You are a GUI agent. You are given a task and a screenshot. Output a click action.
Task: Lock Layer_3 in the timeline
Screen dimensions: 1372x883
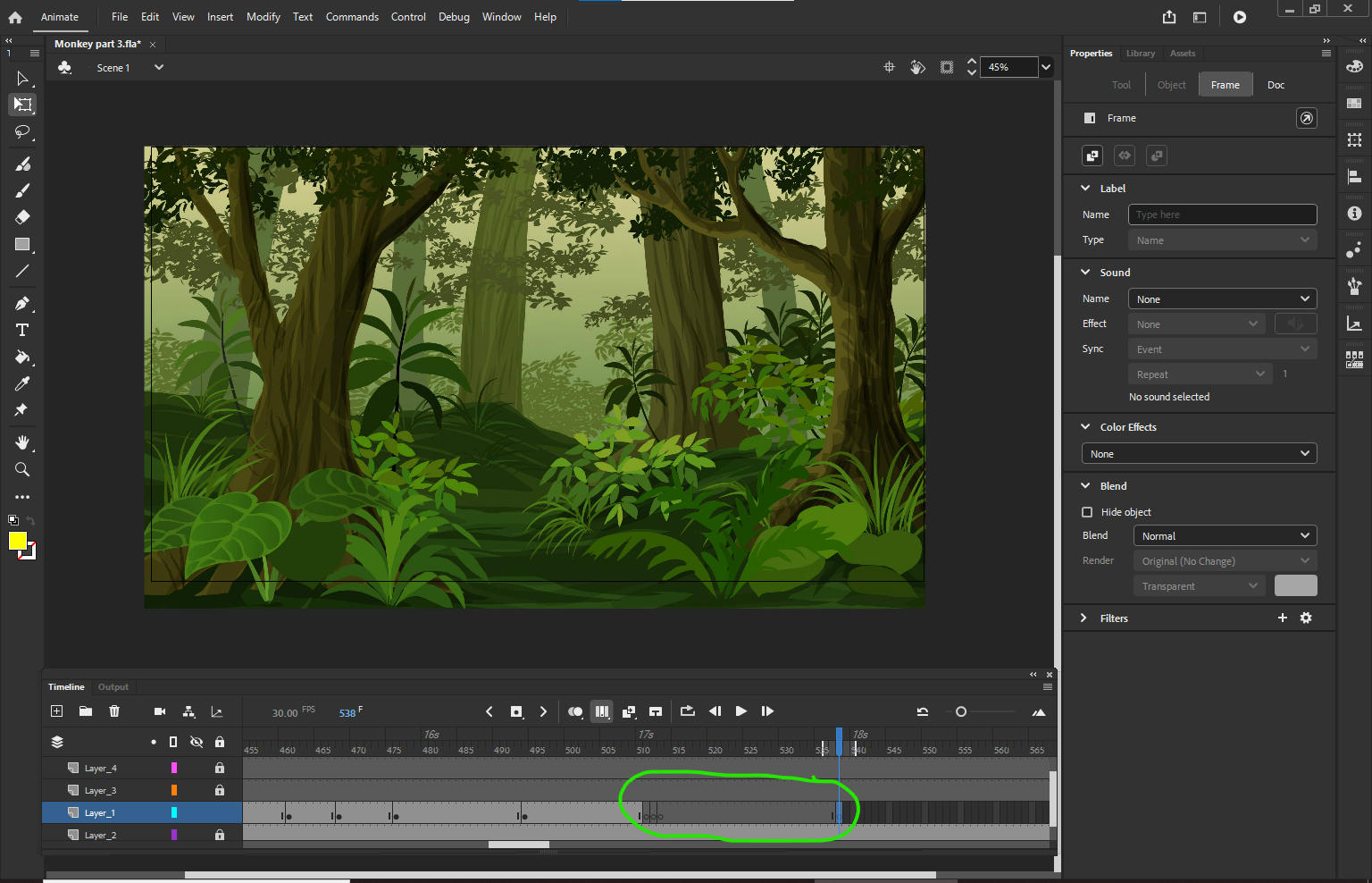click(220, 790)
